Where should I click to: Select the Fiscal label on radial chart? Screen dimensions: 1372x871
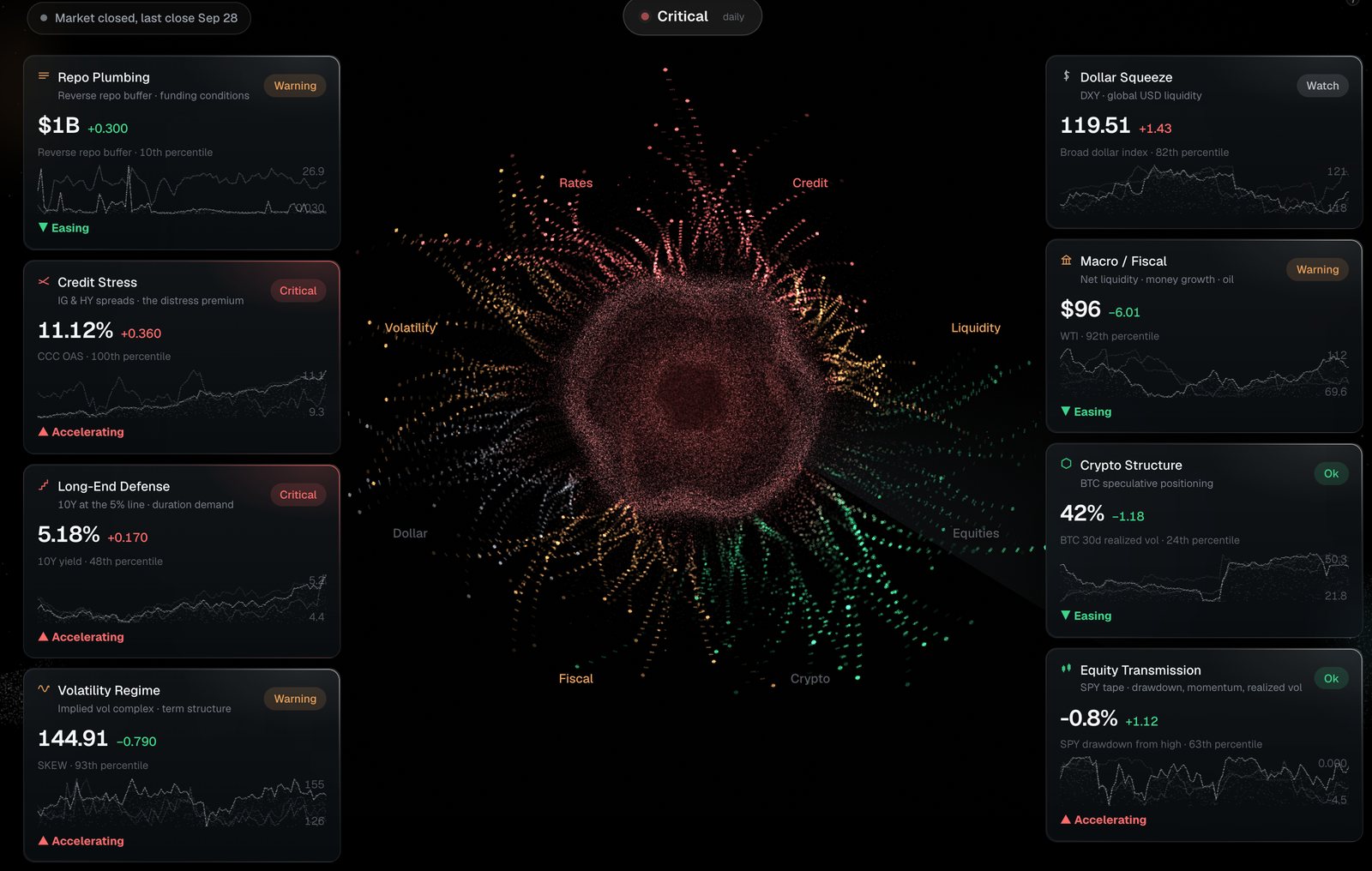click(575, 678)
